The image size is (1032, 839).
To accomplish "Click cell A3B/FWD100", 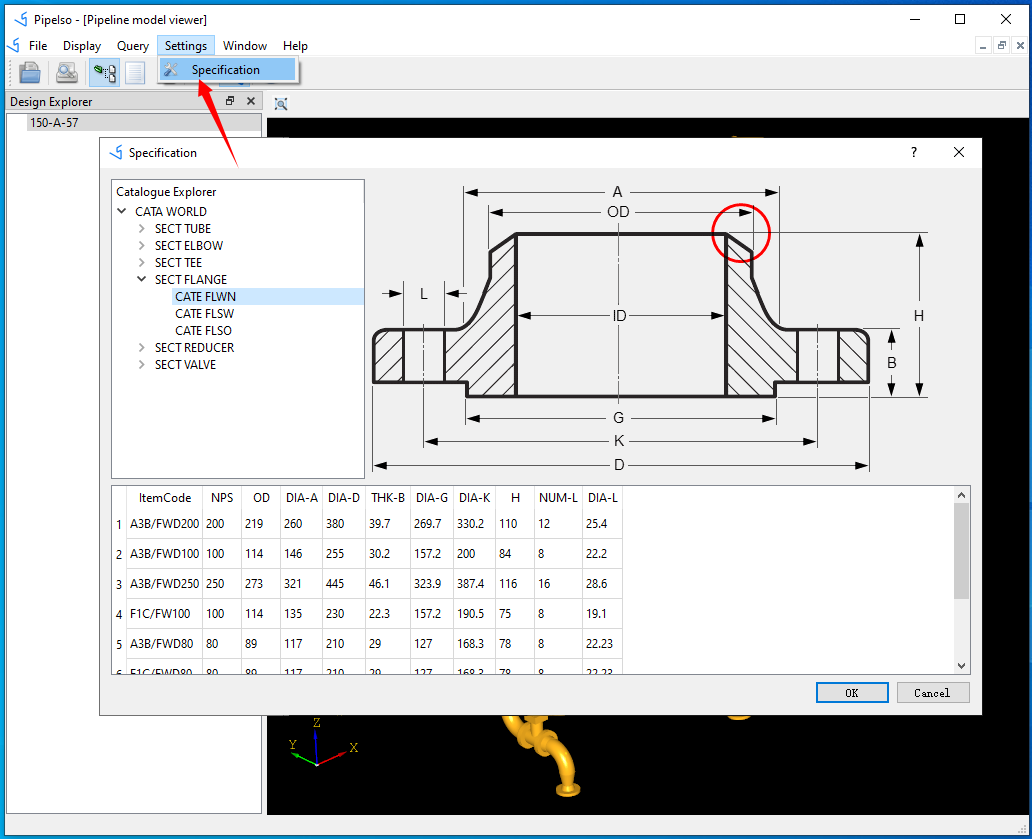I will 165,554.
